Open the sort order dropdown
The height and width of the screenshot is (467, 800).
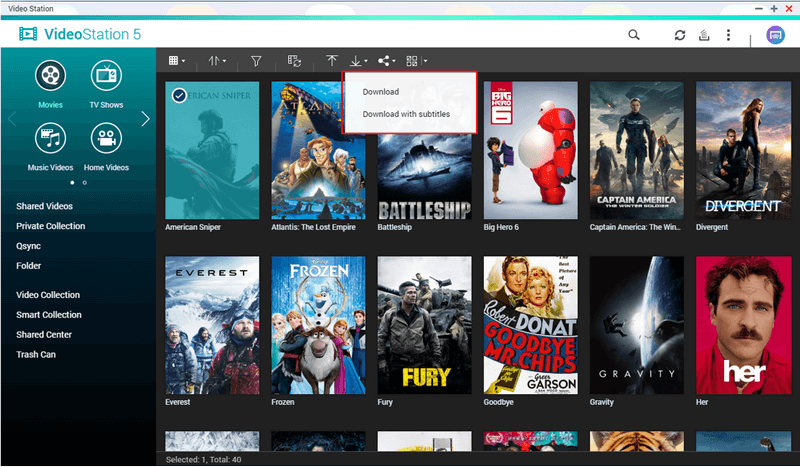tap(217, 61)
